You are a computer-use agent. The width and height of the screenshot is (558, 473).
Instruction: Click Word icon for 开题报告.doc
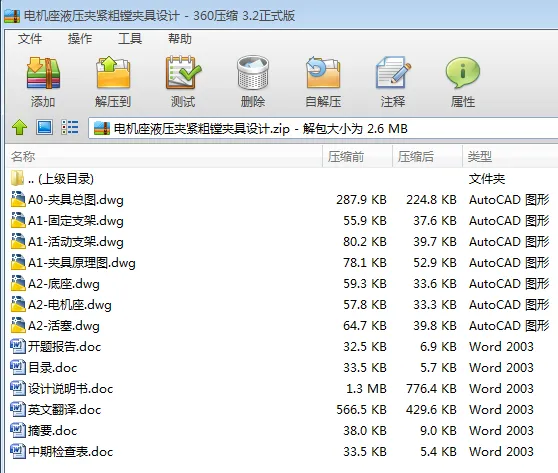coord(18,346)
